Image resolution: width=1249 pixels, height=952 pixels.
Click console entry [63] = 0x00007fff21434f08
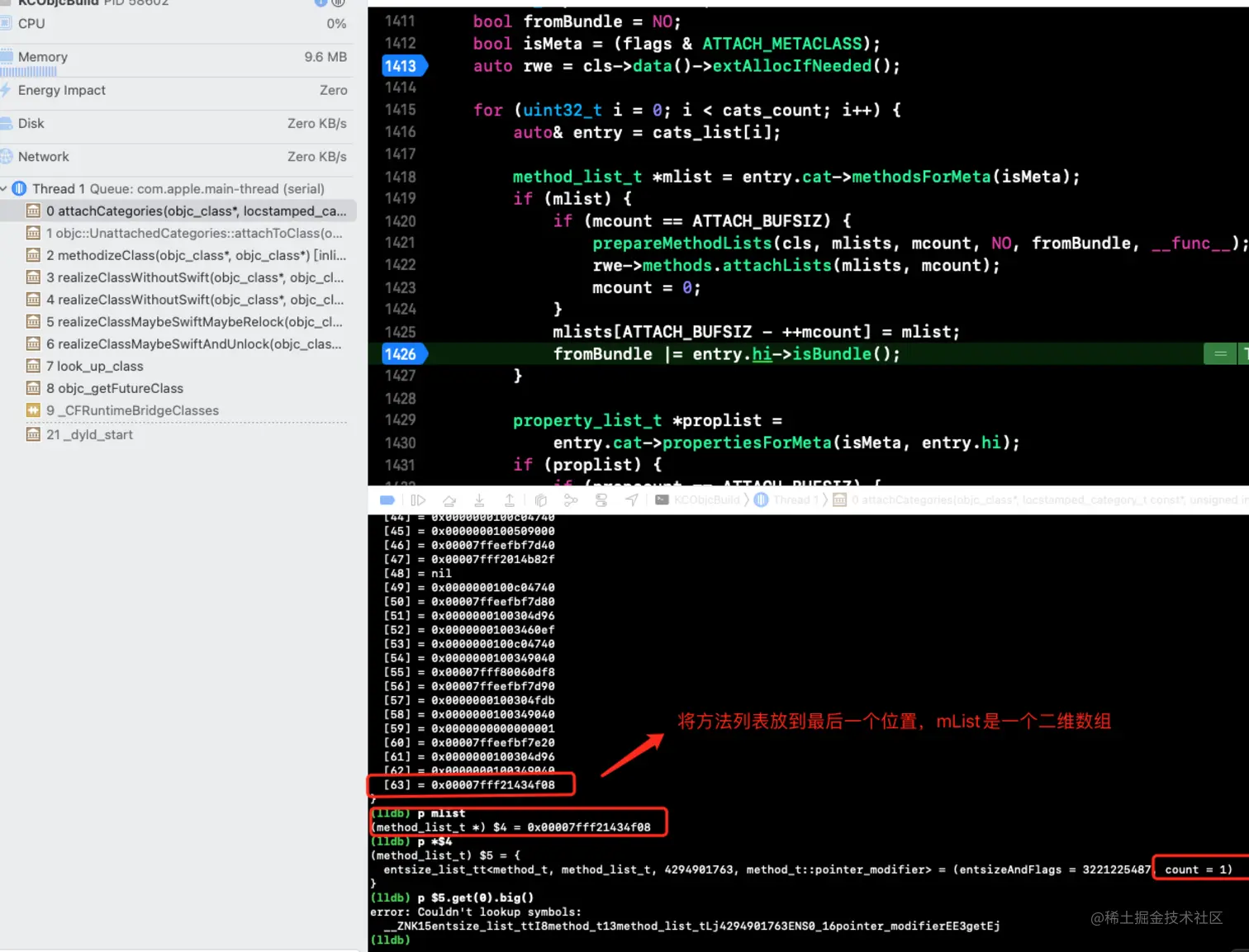(x=469, y=785)
